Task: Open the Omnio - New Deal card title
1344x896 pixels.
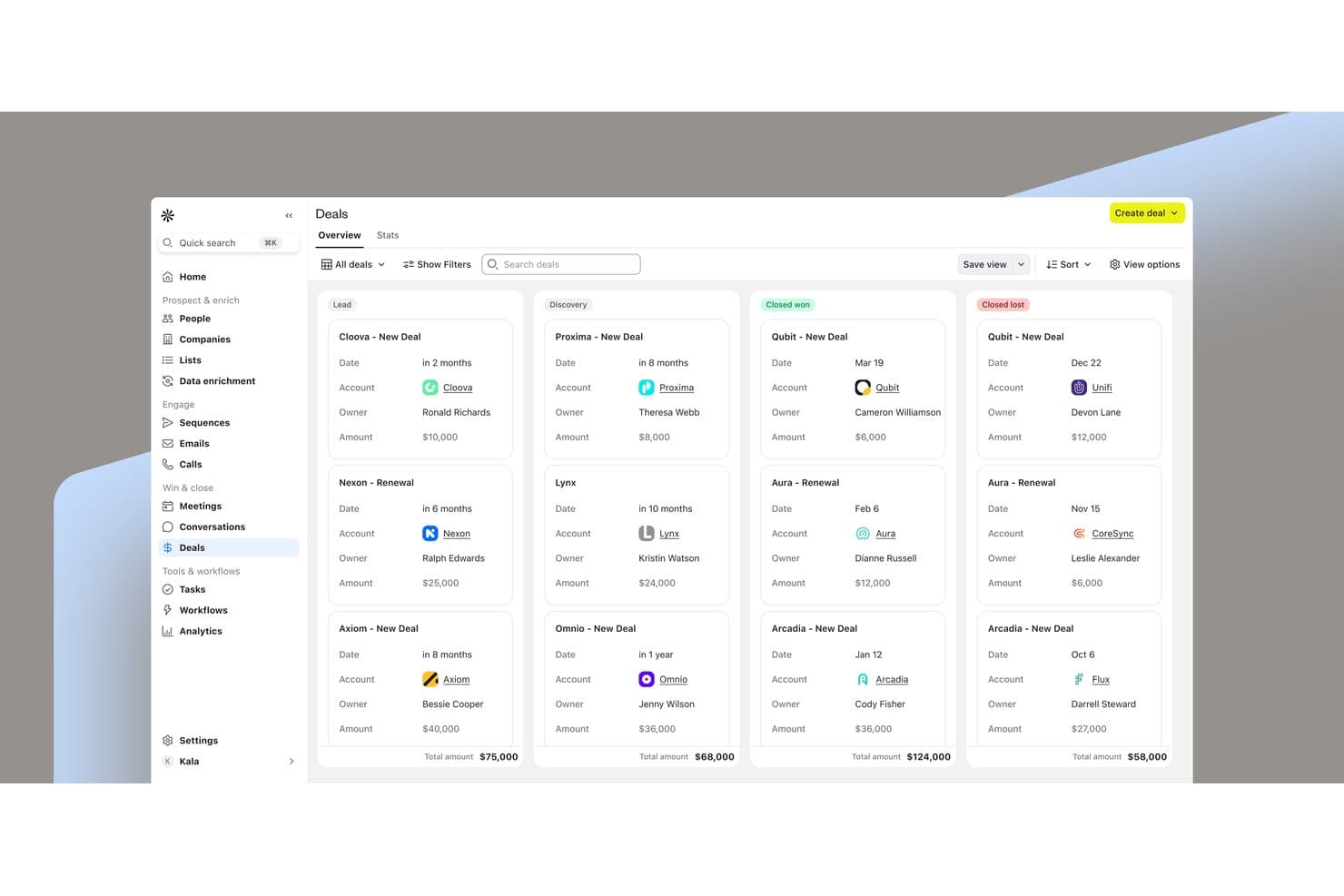Action: click(596, 629)
